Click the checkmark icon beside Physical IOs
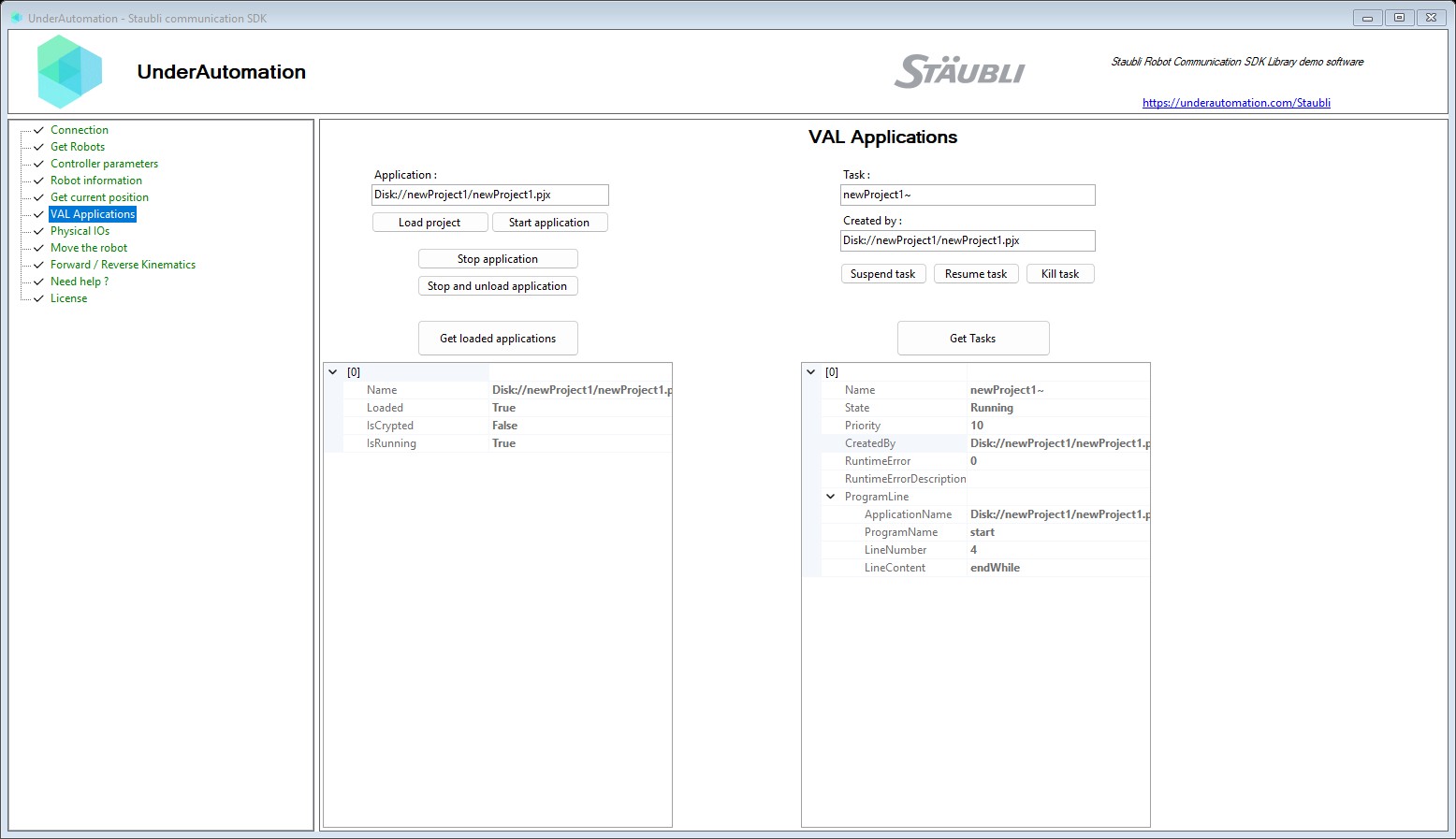Image resolution: width=1456 pixels, height=839 pixels. [37, 231]
